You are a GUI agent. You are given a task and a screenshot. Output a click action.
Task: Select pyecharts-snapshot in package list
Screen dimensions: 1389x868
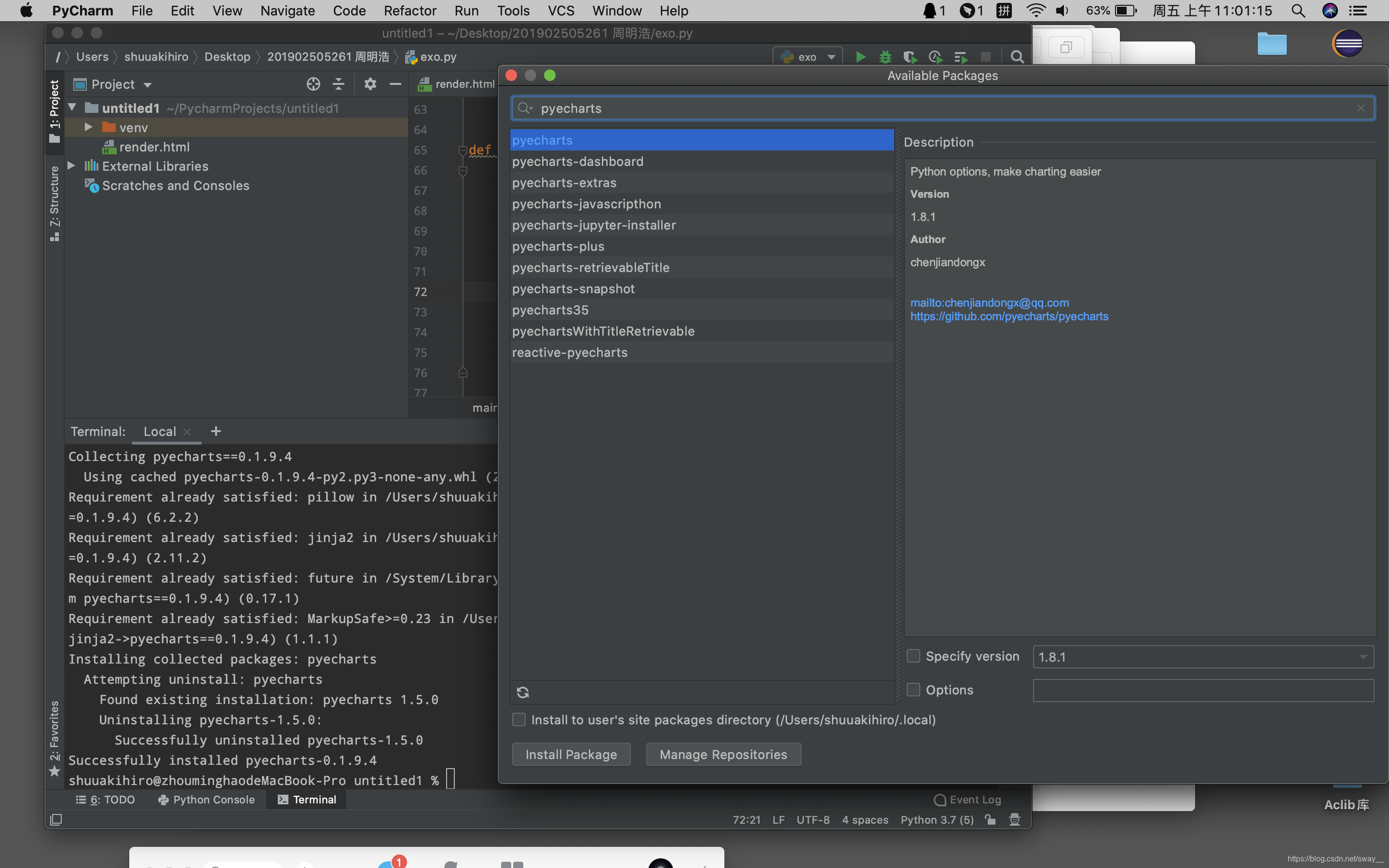573,289
